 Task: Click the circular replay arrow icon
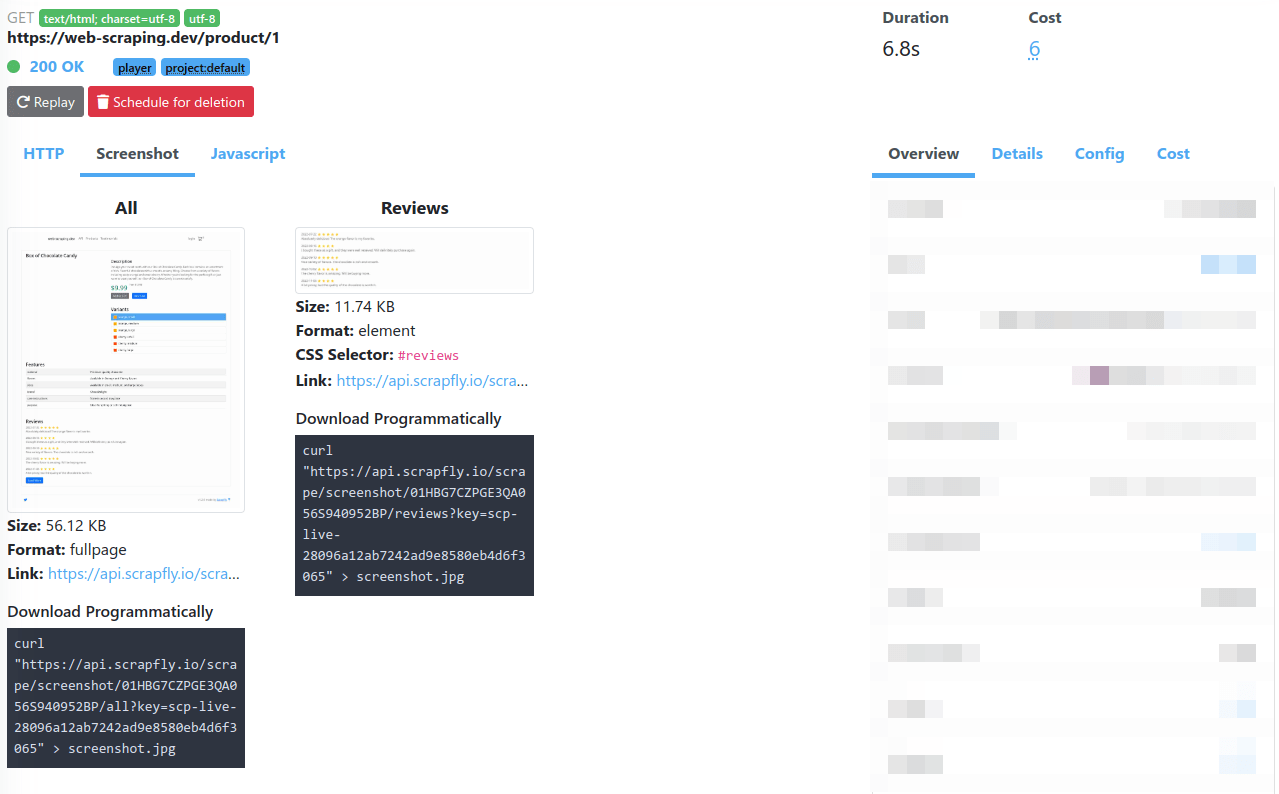pyautogui.click(x=21, y=101)
